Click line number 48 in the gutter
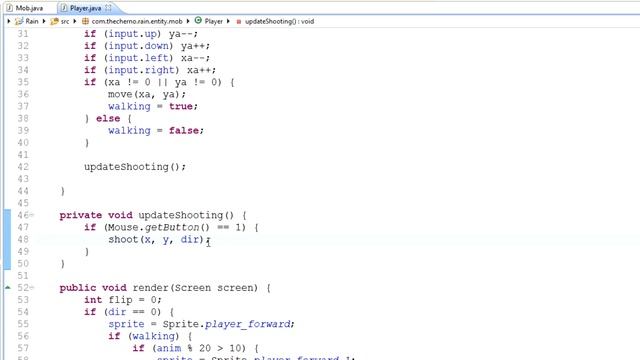640x360 pixels. 23,240
